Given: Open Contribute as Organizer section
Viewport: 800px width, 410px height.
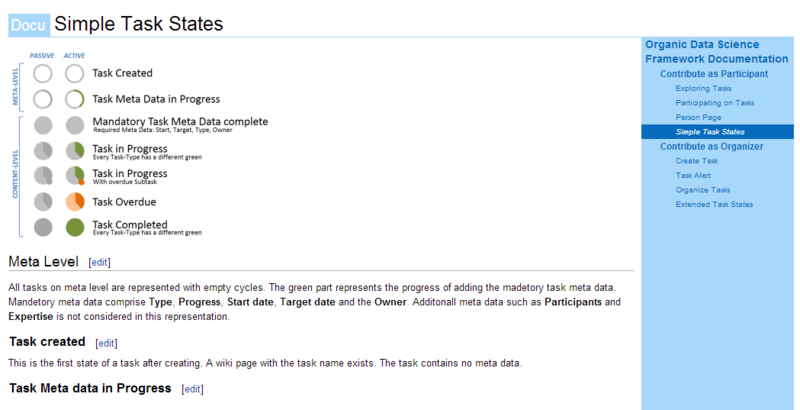Looking at the screenshot, I should pyautogui.click(x=711, y=146).
